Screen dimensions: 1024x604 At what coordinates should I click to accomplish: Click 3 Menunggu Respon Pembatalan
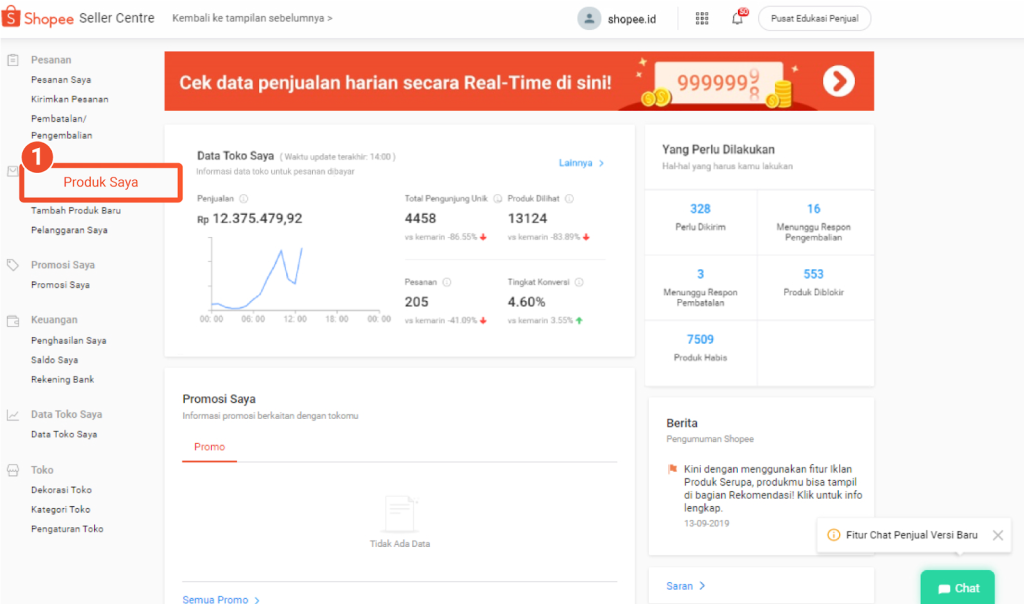coord(700,287)
